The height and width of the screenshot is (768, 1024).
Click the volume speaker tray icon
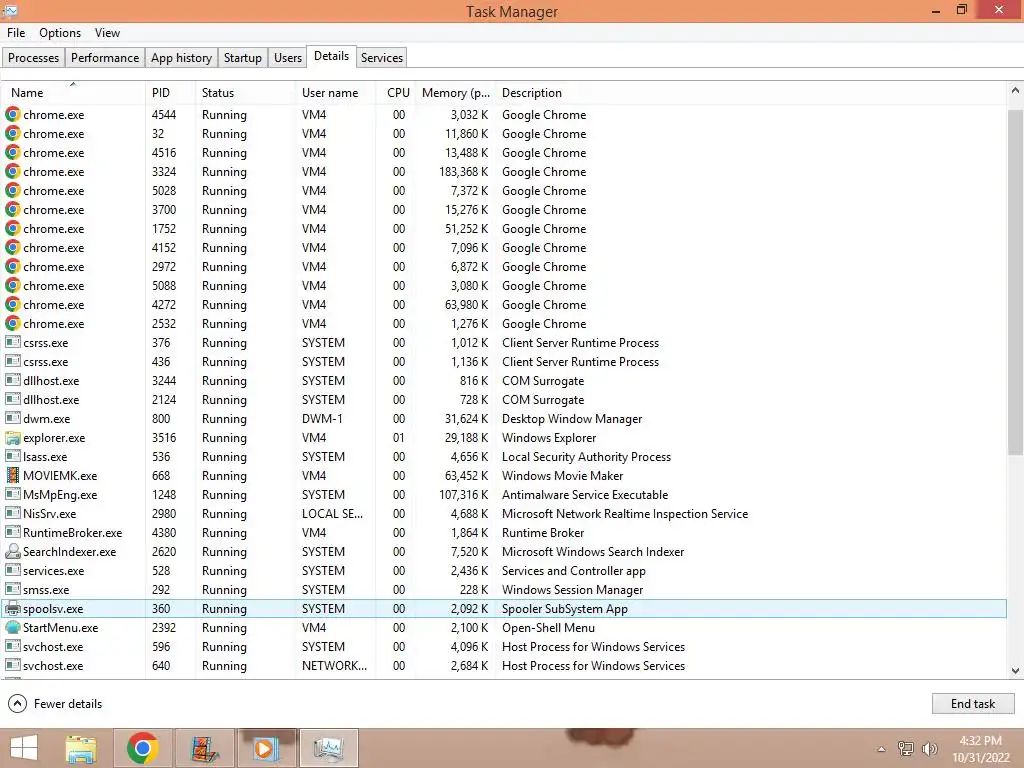929,749
